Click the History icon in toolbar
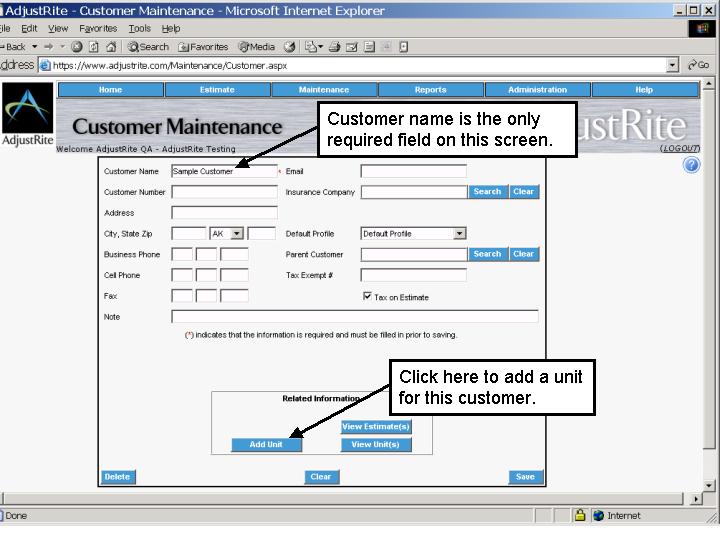The height and width of the screenshot is (540, 720). click(x=289, y=47)
